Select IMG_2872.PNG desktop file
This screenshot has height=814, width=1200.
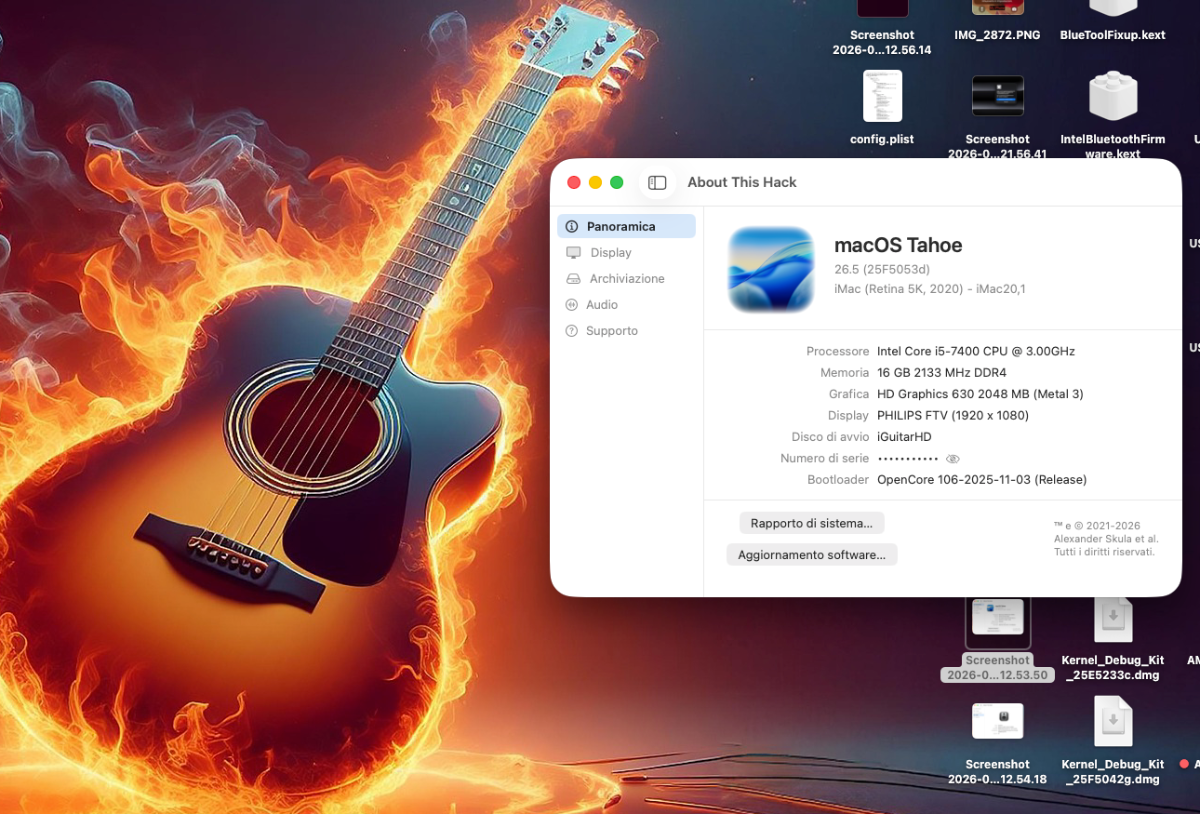pyautogui.click(x=997, y=22)
